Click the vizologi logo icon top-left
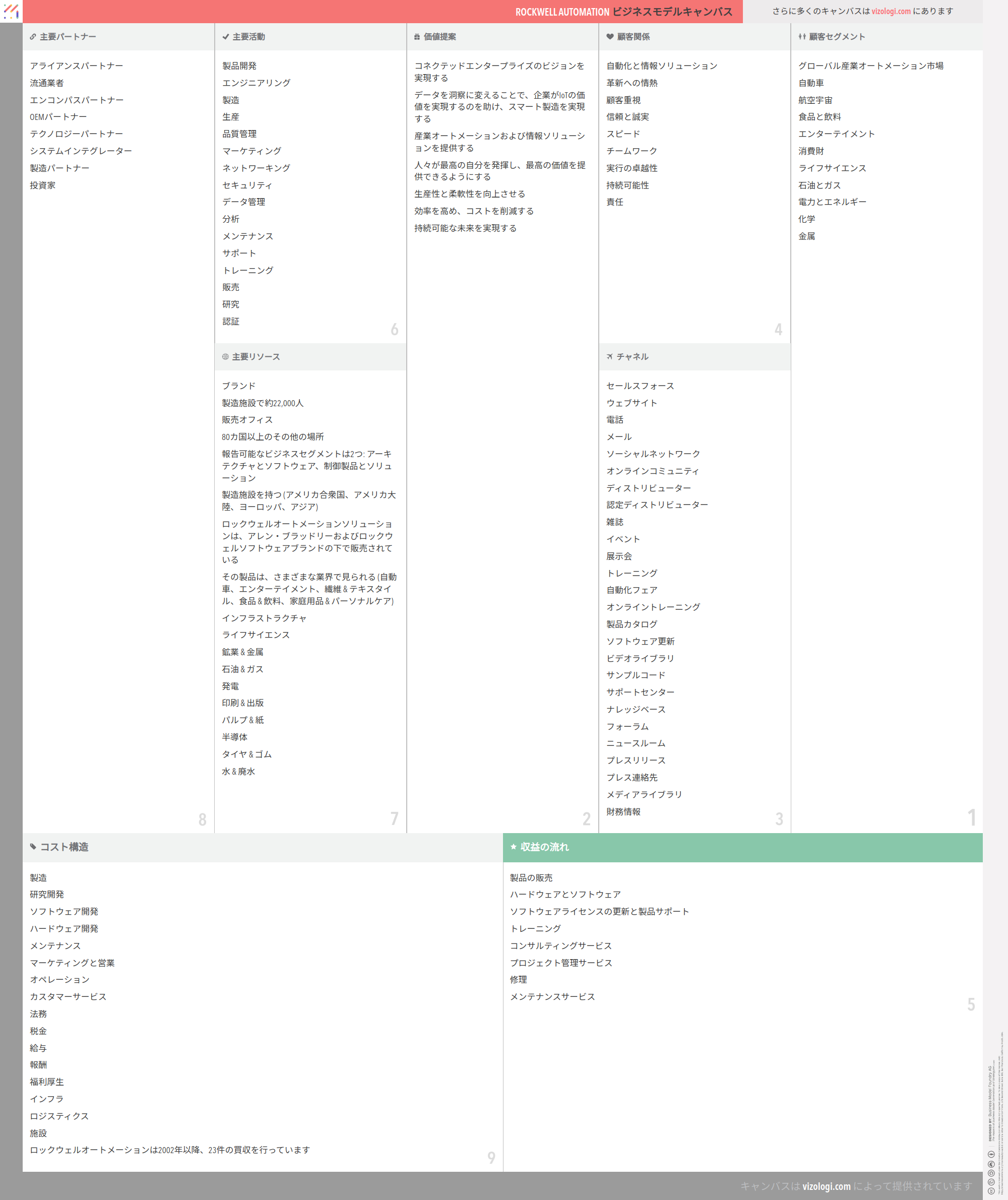 (x=11, y=11)
